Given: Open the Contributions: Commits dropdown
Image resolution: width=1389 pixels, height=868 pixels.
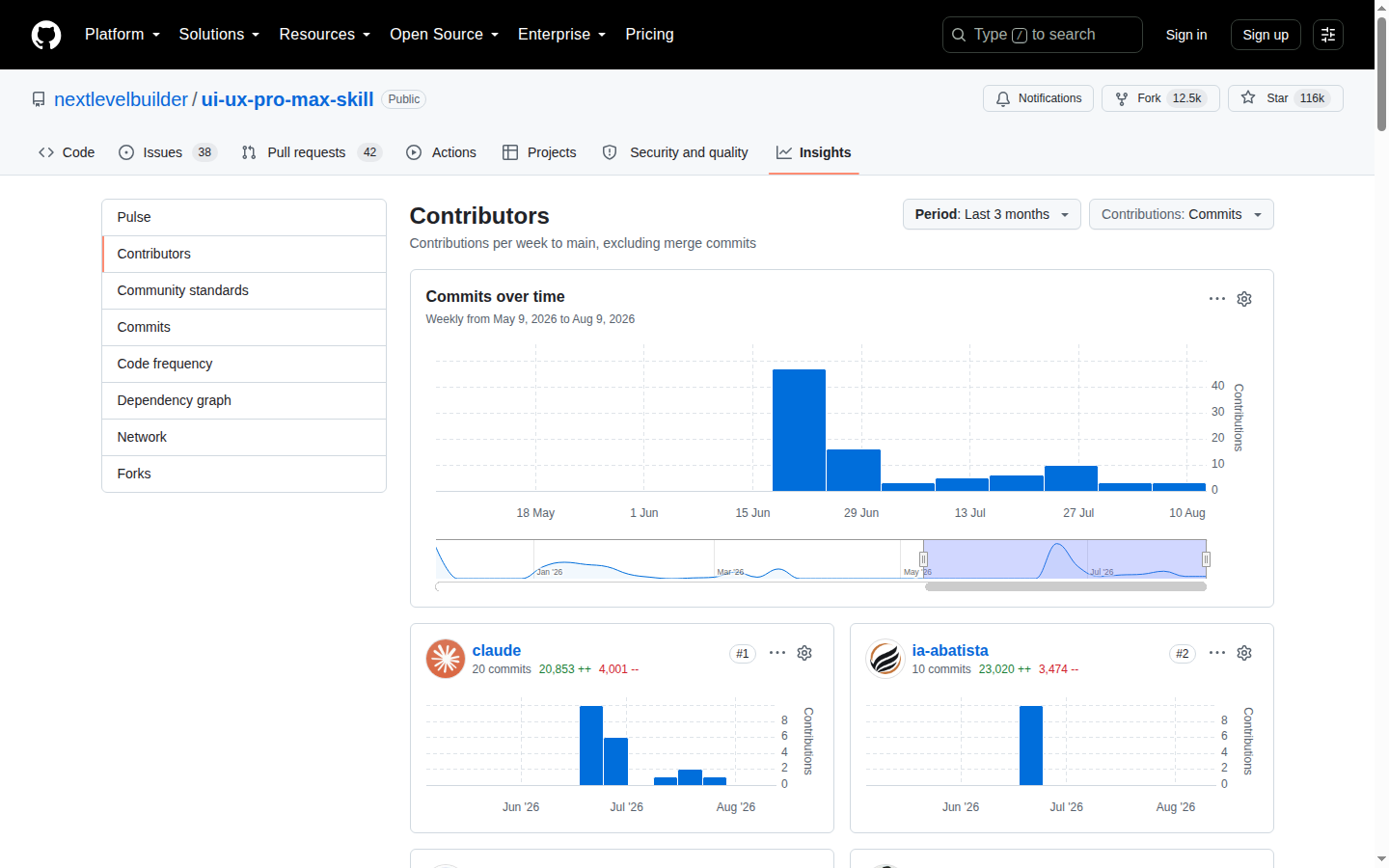Looking at the screenshot, I should [x=1181, y=214].
